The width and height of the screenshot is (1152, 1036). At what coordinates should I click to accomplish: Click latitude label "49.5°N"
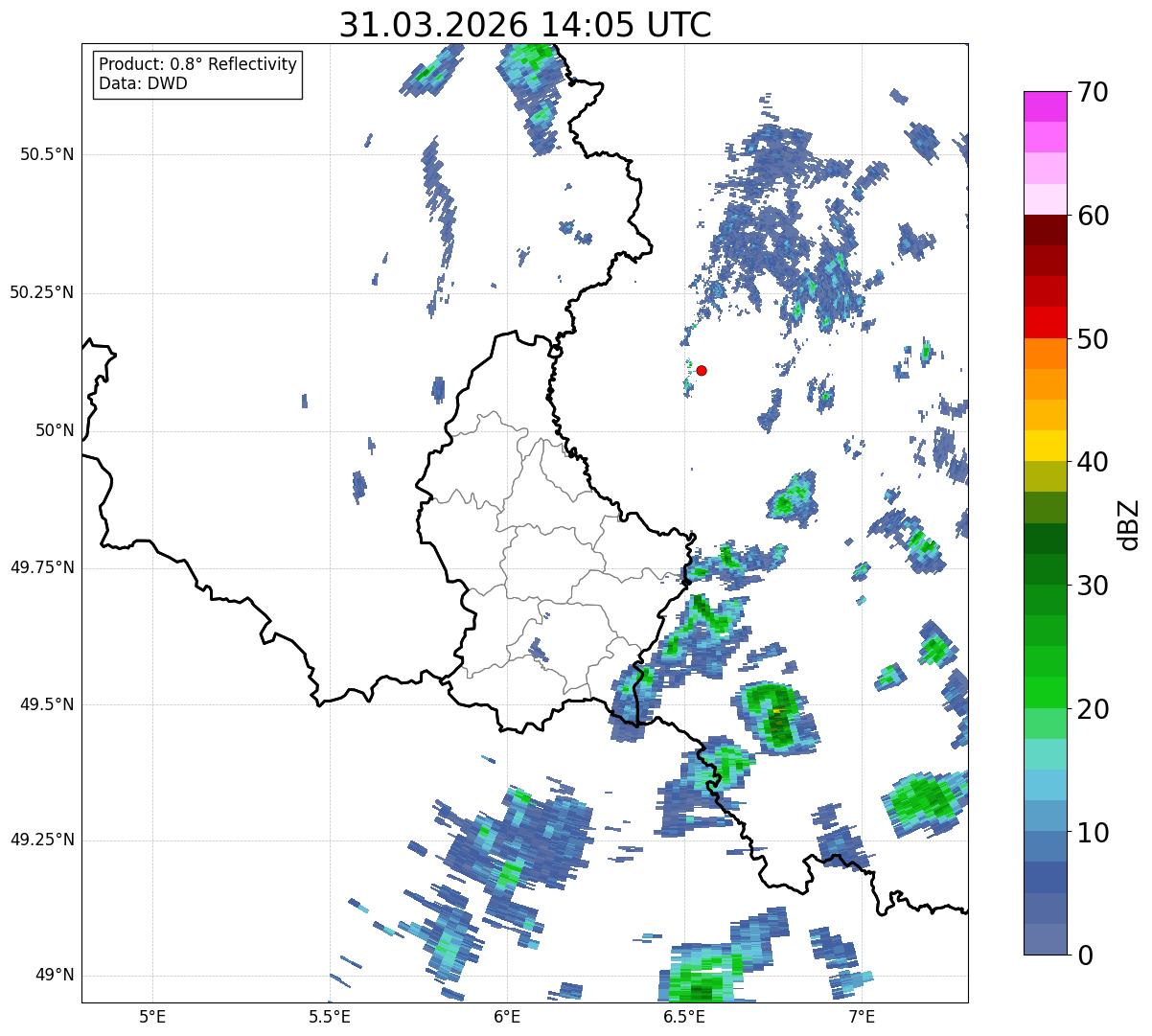47,704
